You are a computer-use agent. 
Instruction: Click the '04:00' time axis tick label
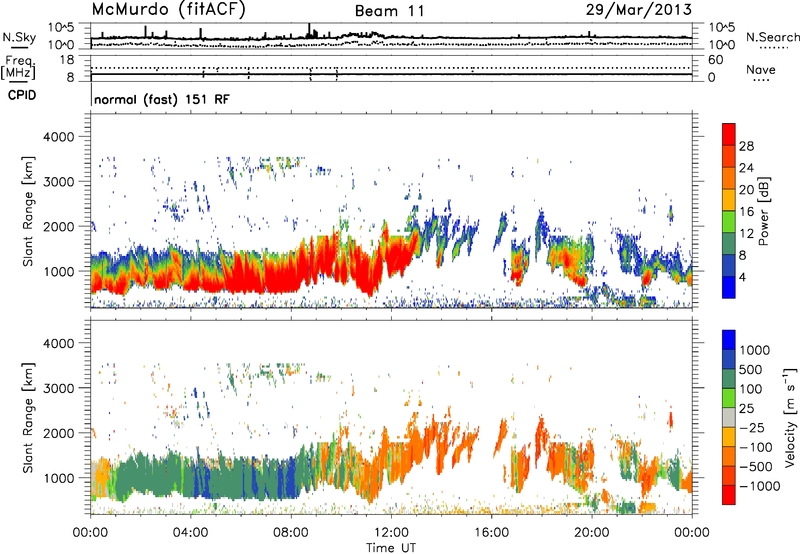(x=190, y=533)
